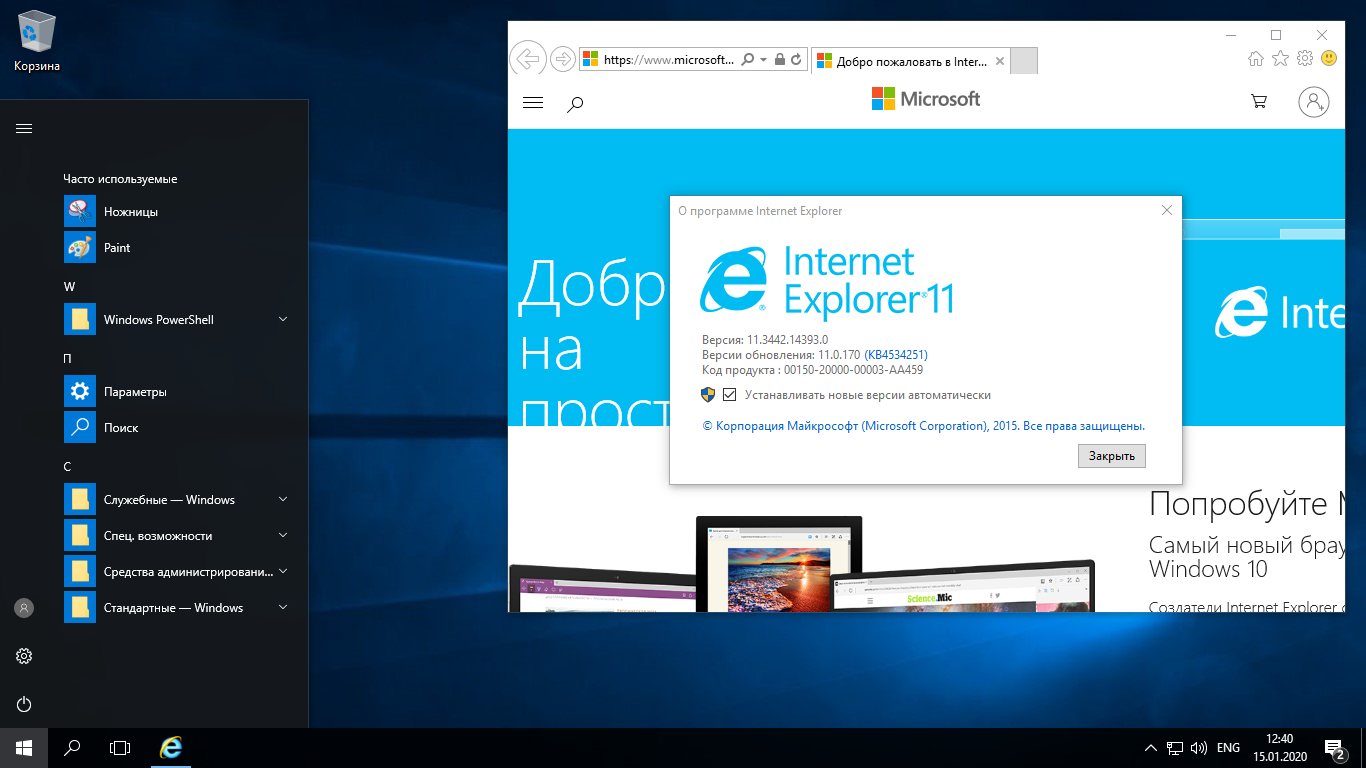1366x768 pixels.
Task: Open Settings gear in Start left rail
Action: pos(24,656)
